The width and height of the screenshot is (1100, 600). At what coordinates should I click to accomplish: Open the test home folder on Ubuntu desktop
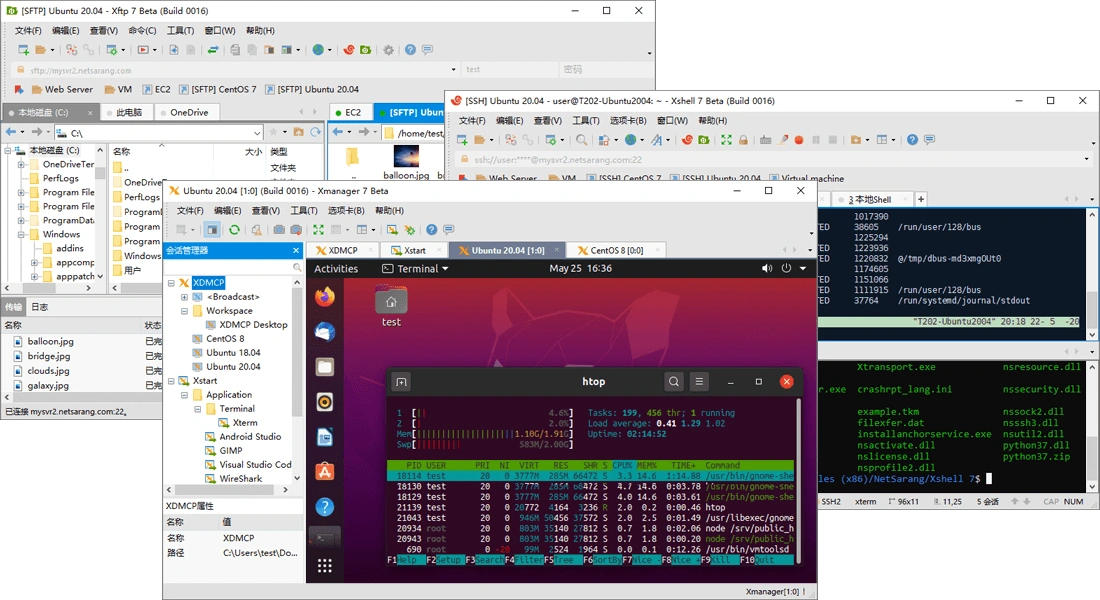pos(391,306)
